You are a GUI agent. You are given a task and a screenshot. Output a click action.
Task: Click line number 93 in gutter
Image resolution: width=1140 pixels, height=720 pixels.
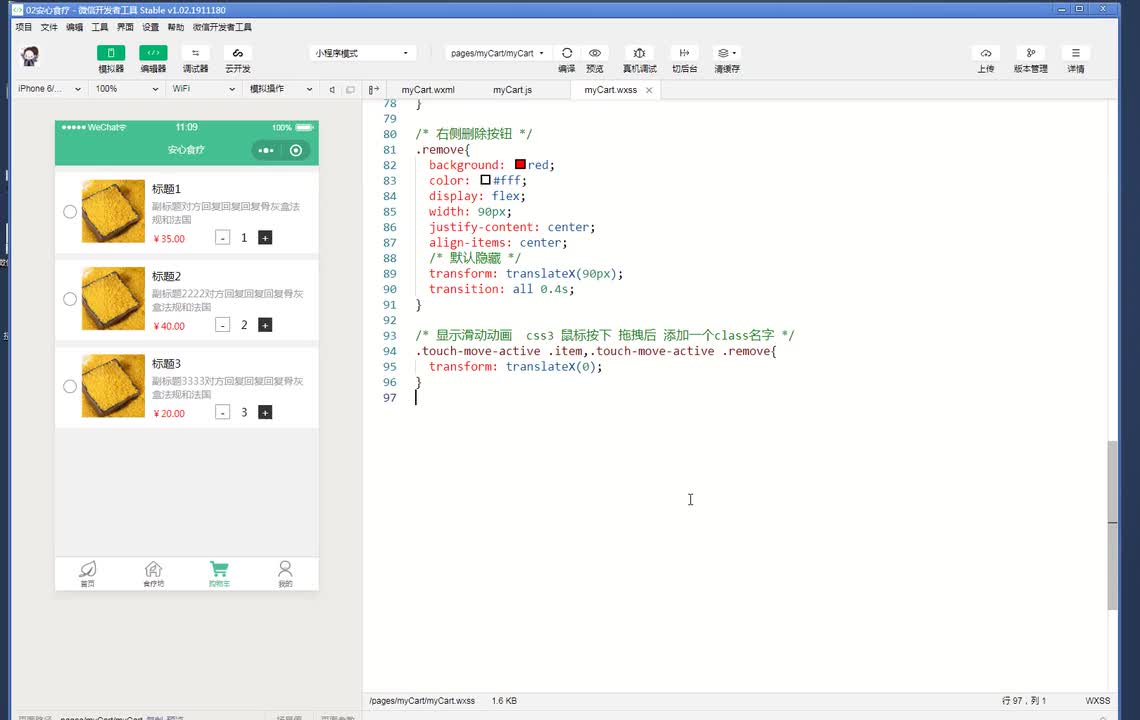pos(390,335)
